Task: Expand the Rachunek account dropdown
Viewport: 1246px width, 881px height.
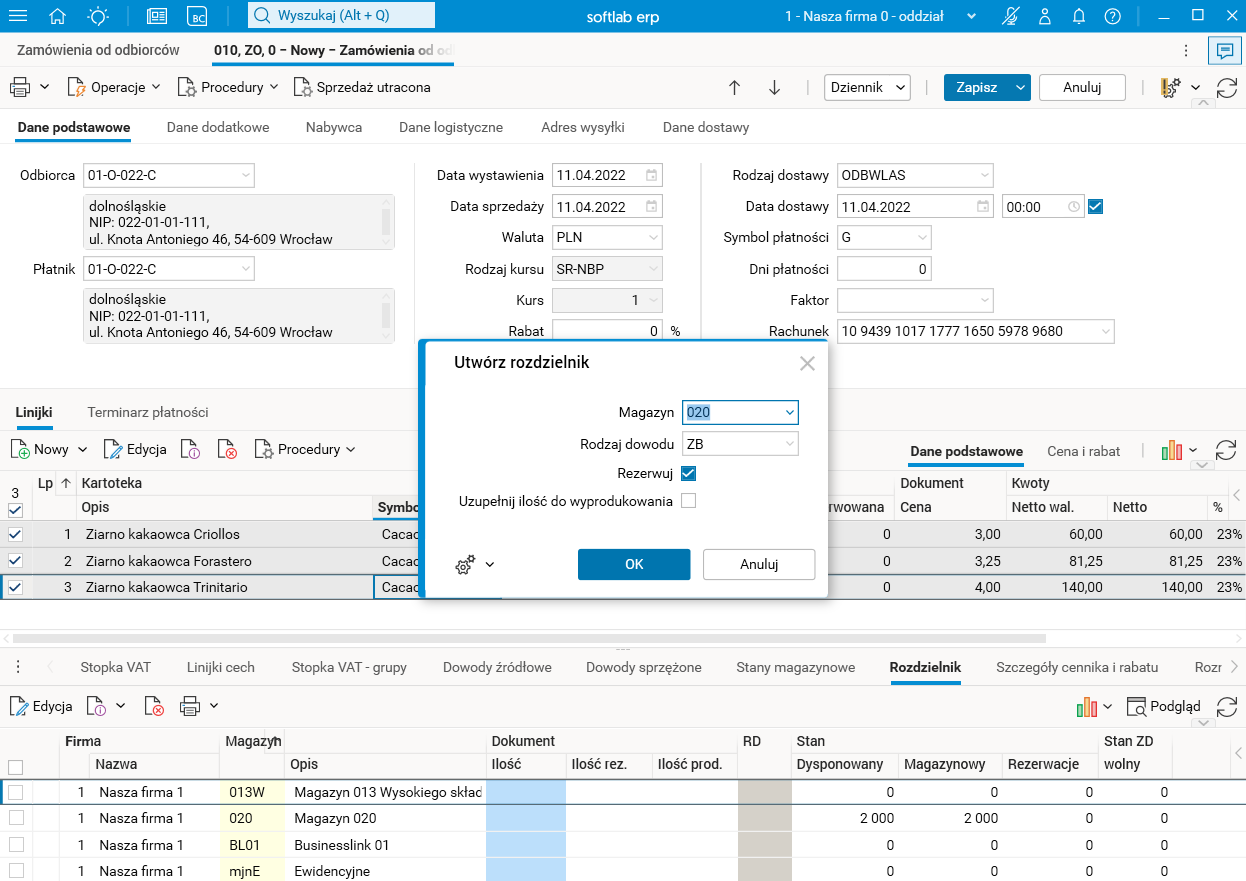Action: coord(1105,331)
